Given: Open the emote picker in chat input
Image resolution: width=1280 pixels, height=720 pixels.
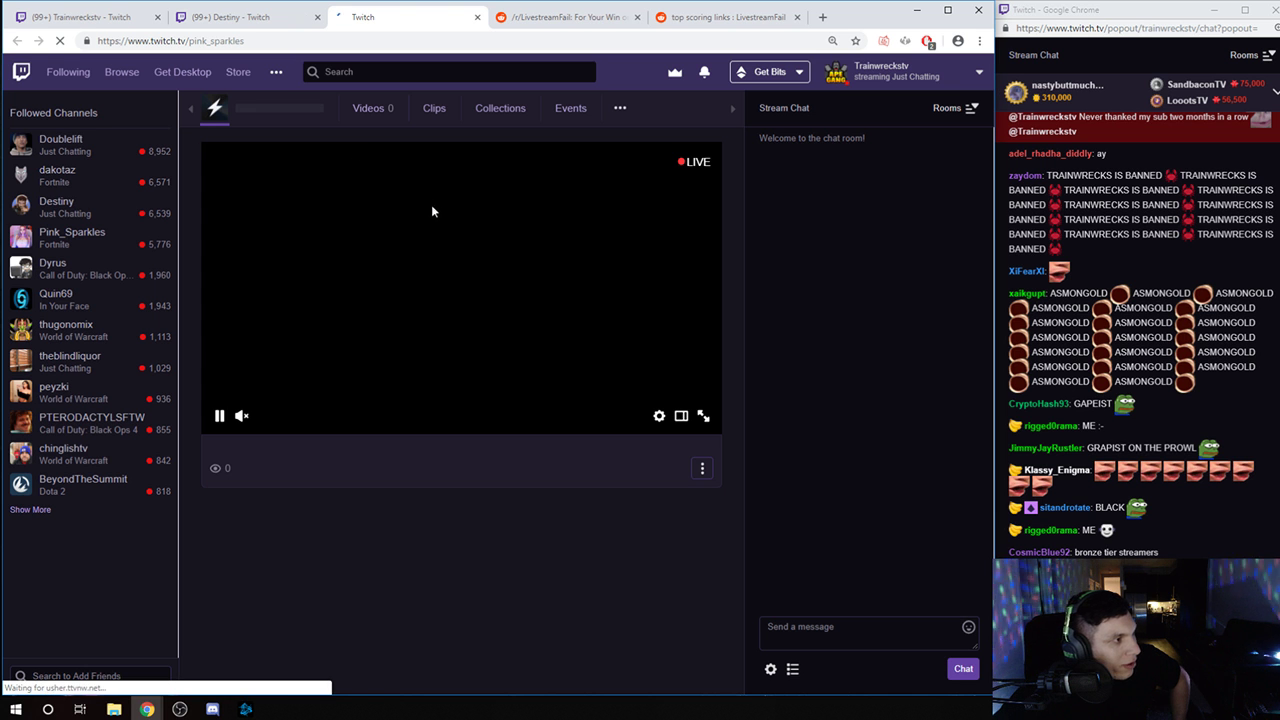Looking at the screenshot, I should pos(968,627).
